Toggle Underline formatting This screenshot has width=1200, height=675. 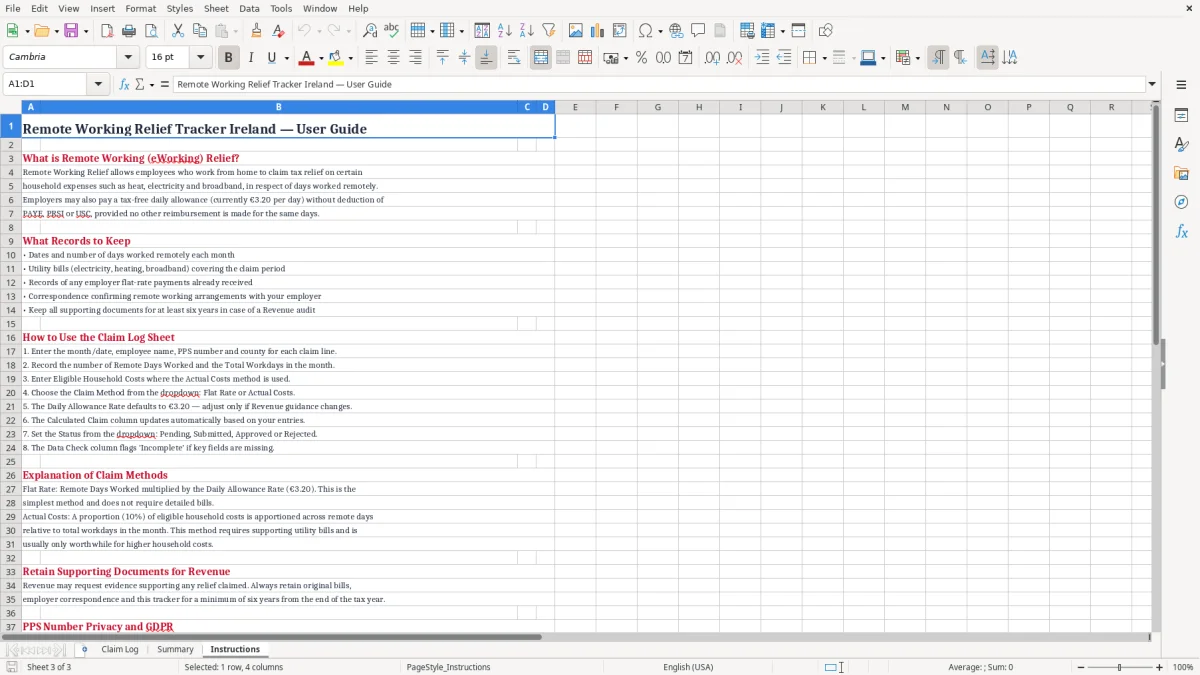(271, 58)
